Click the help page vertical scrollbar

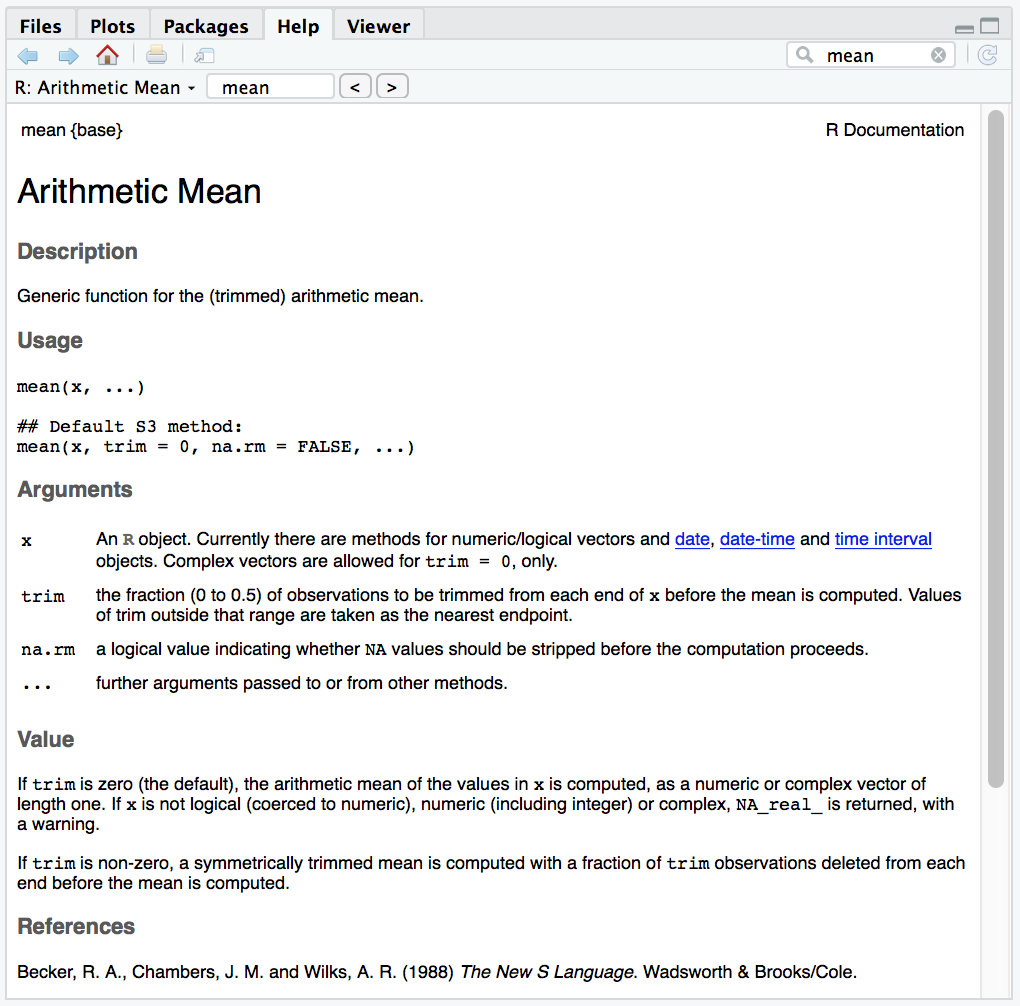(995, 450)
